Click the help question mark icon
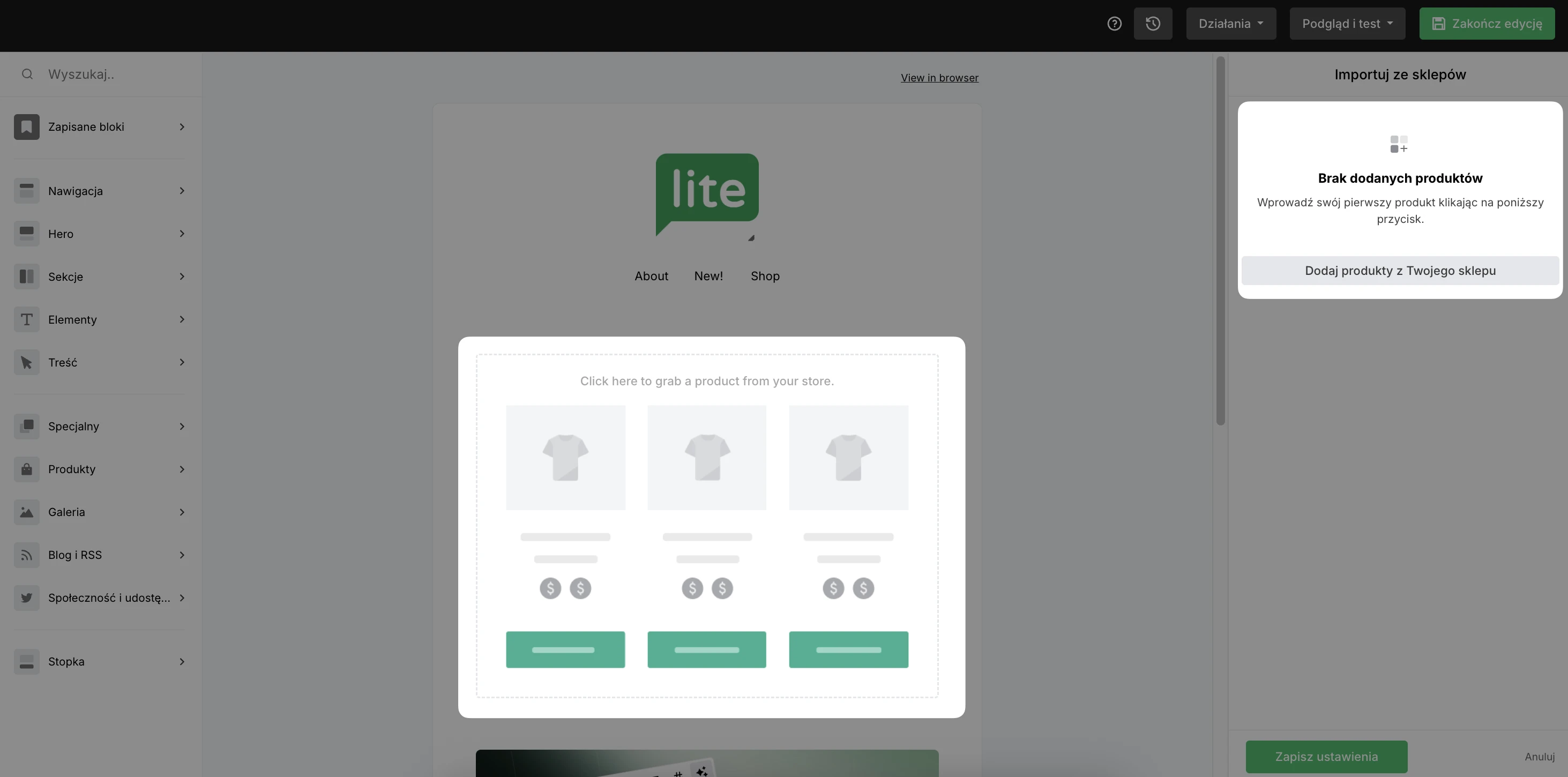The height and width of the screenshot is (777, 1568). (1114, 24)
